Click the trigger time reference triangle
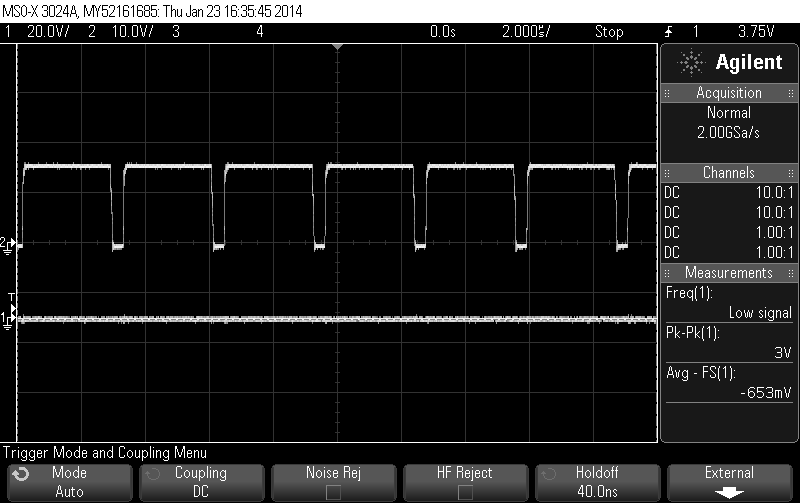This screenshot has height=503, width=800. pyautogui.click(x=337, y=47)
